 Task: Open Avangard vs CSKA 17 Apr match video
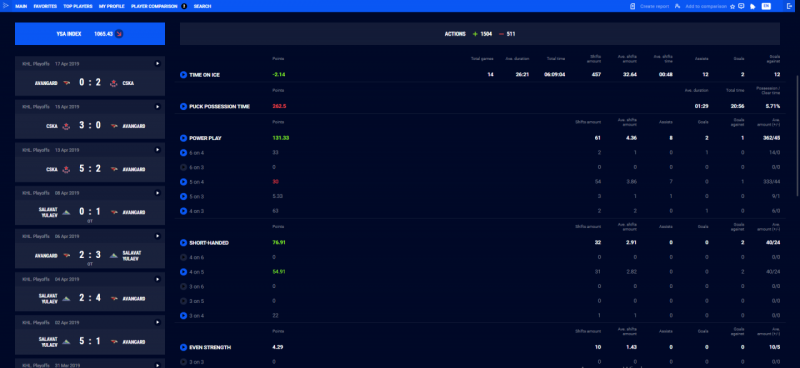(158, 64)
